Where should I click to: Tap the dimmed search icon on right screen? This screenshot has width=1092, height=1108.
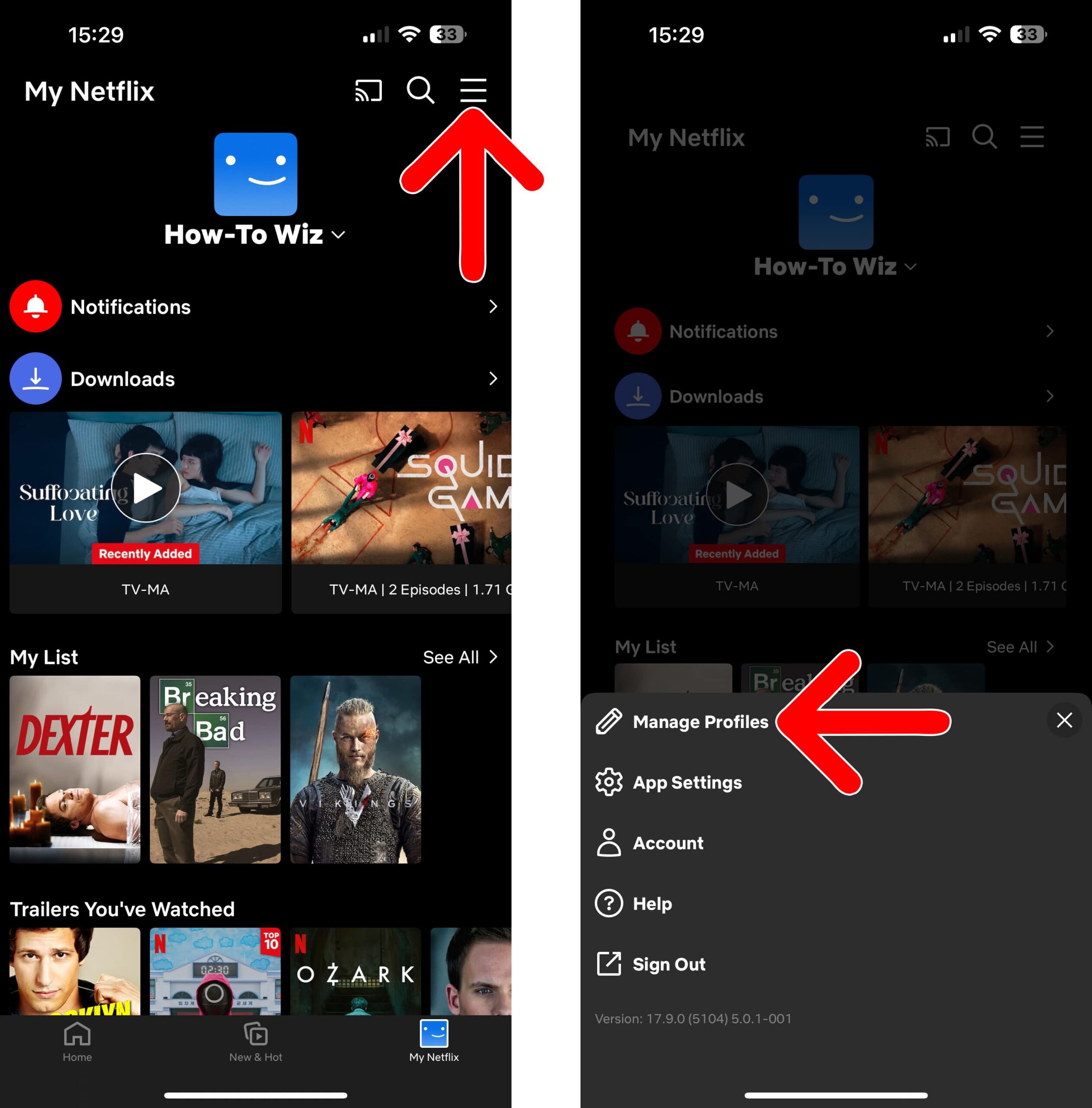tap(984, 136)
